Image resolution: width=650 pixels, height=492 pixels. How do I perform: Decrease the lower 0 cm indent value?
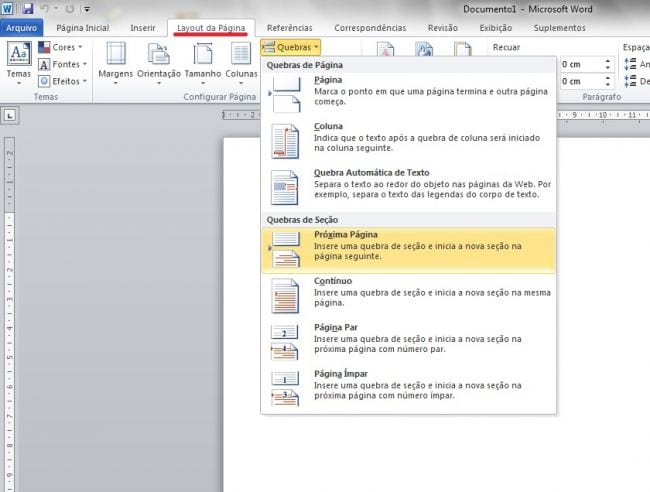click(x=608, y=85)
